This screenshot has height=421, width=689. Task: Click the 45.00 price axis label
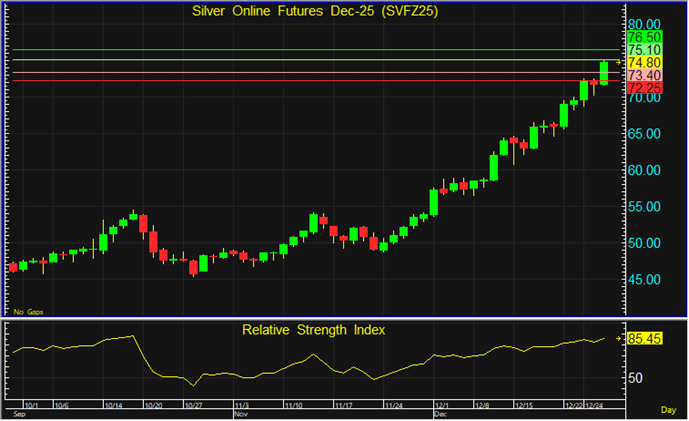[643, 280]
